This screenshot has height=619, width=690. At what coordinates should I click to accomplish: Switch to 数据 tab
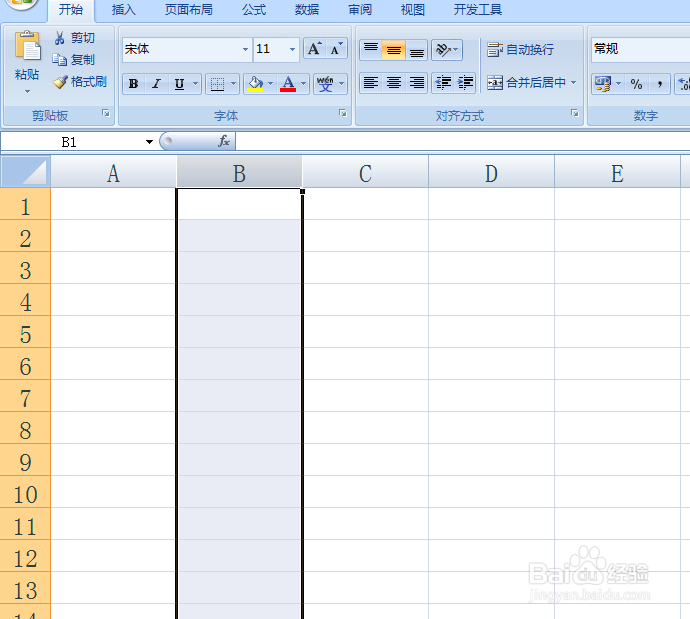[307, 10]
